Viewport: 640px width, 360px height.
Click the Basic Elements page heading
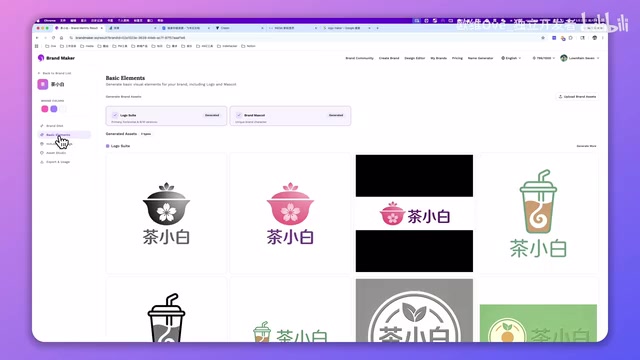125,78
